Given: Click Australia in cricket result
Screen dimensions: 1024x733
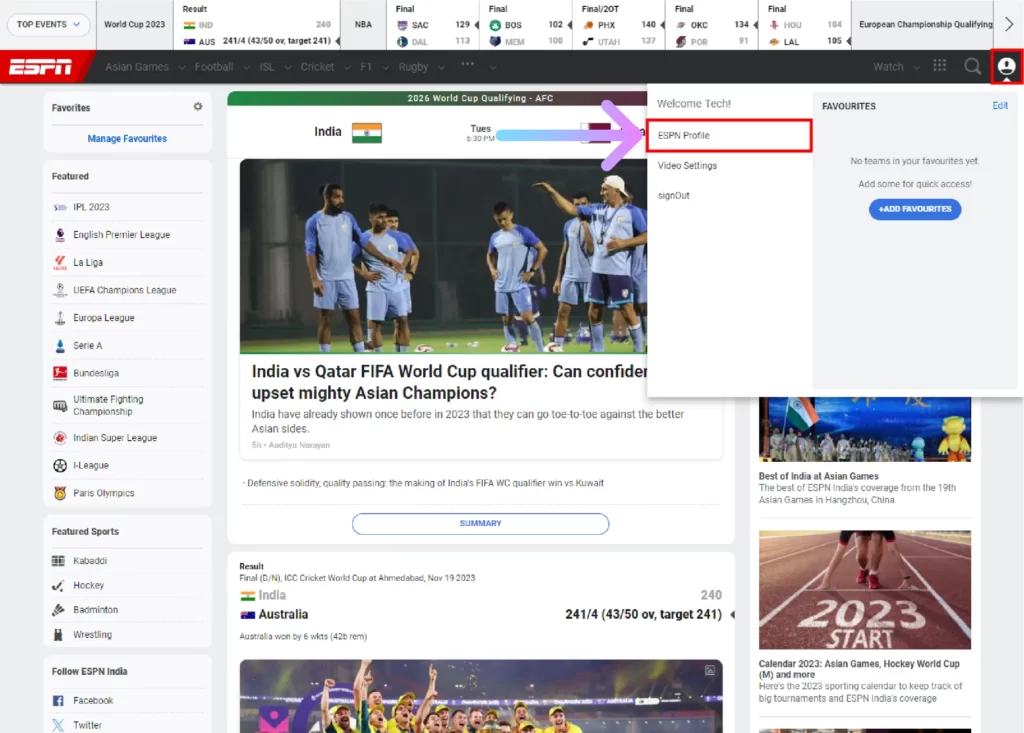Looking at the screenshot, I should 283,614.
